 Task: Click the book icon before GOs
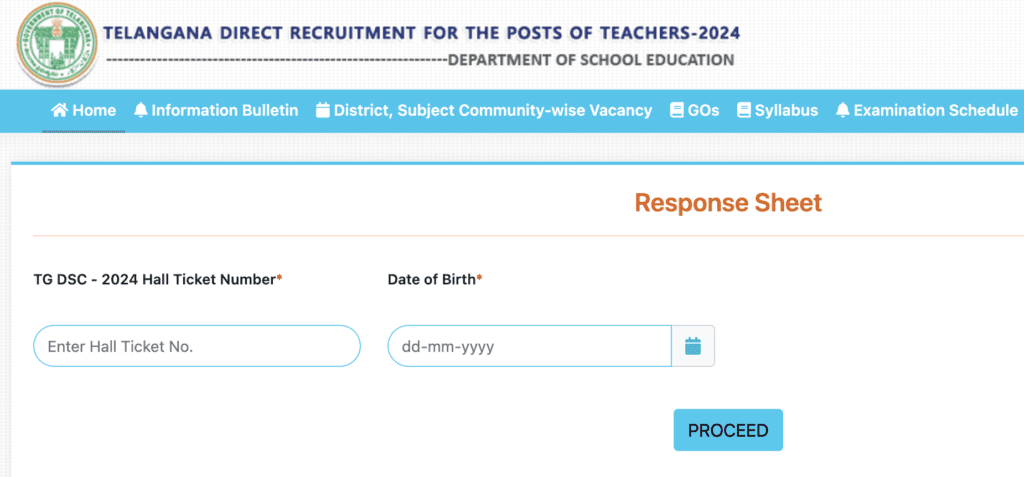(677, 111)
